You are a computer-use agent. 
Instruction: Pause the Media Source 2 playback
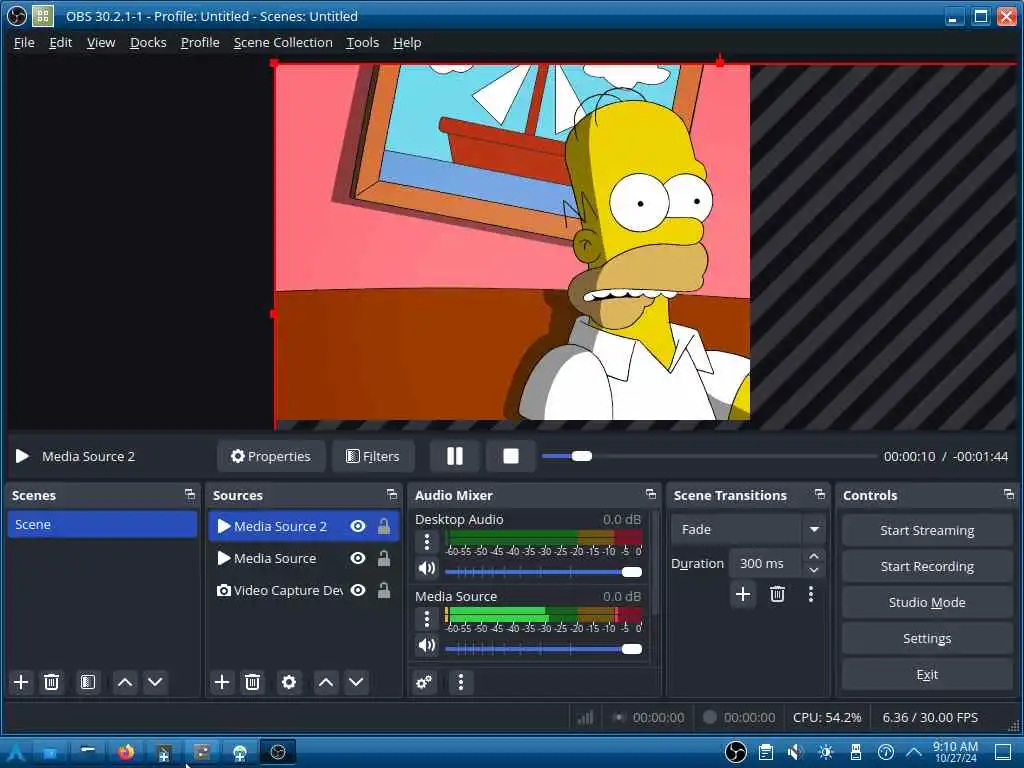pos(455,456)
